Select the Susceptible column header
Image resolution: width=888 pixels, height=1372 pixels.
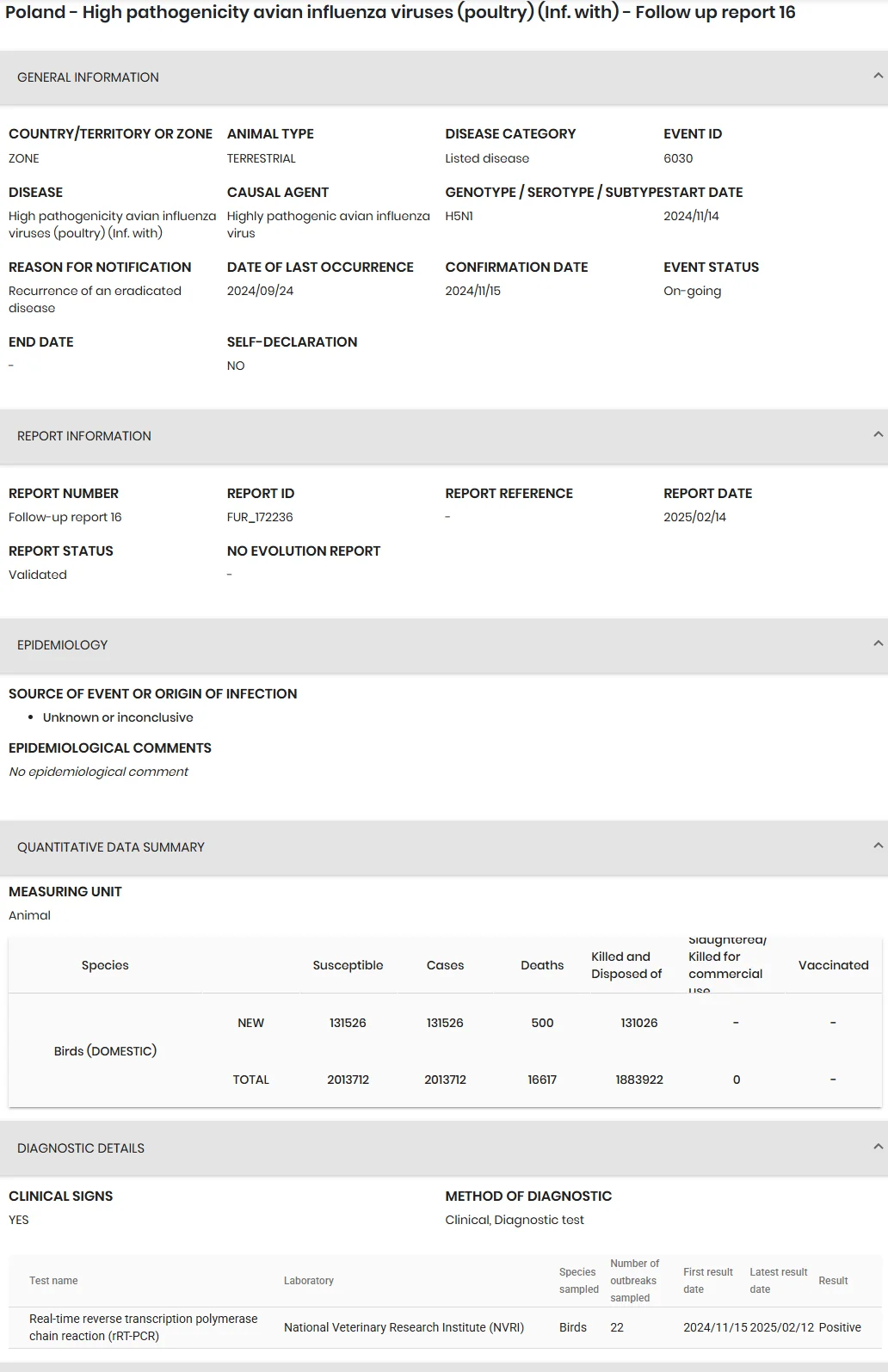(x=348, y=965)
